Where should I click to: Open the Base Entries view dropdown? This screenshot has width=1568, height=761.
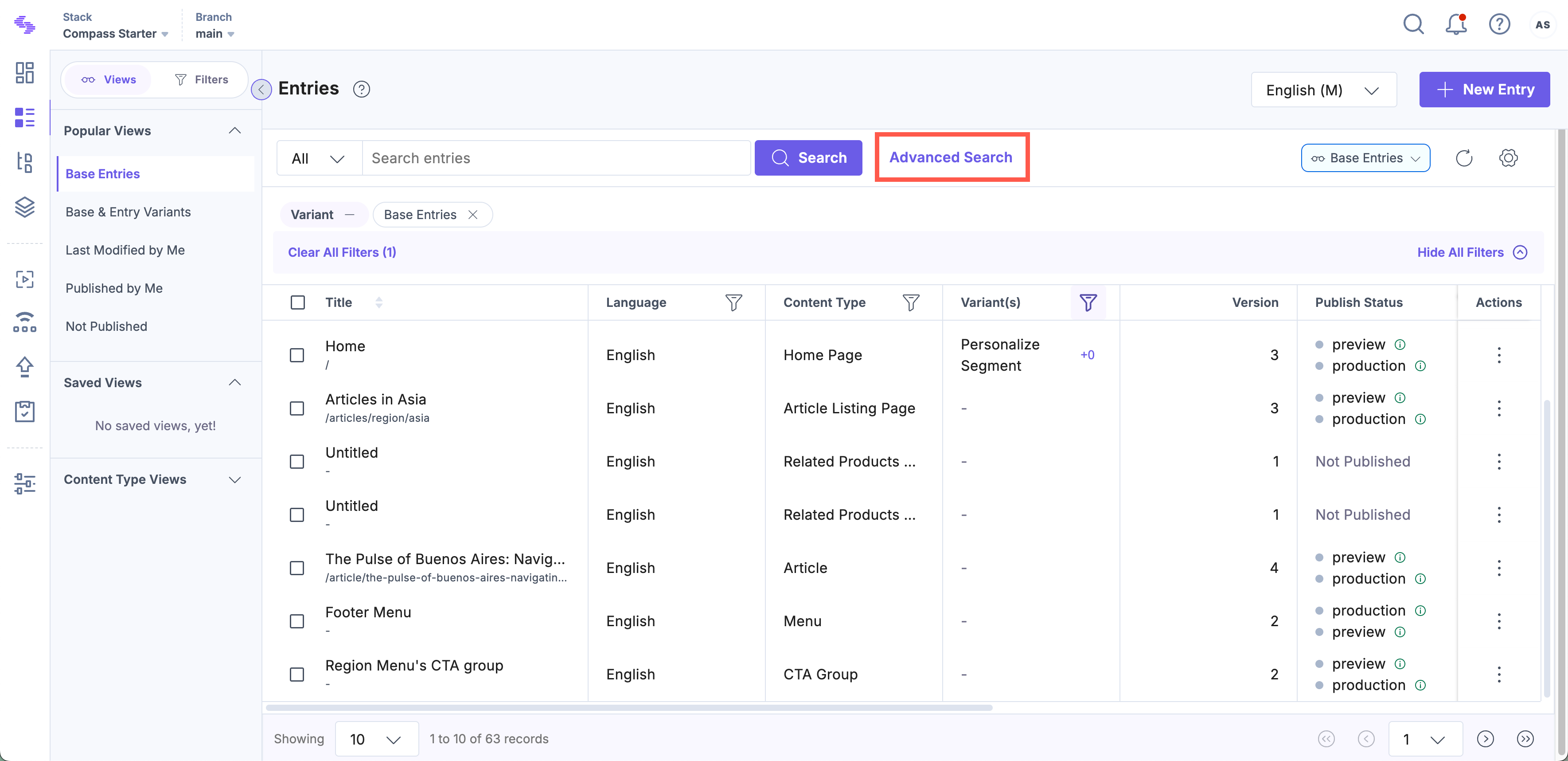[1365, 158]
